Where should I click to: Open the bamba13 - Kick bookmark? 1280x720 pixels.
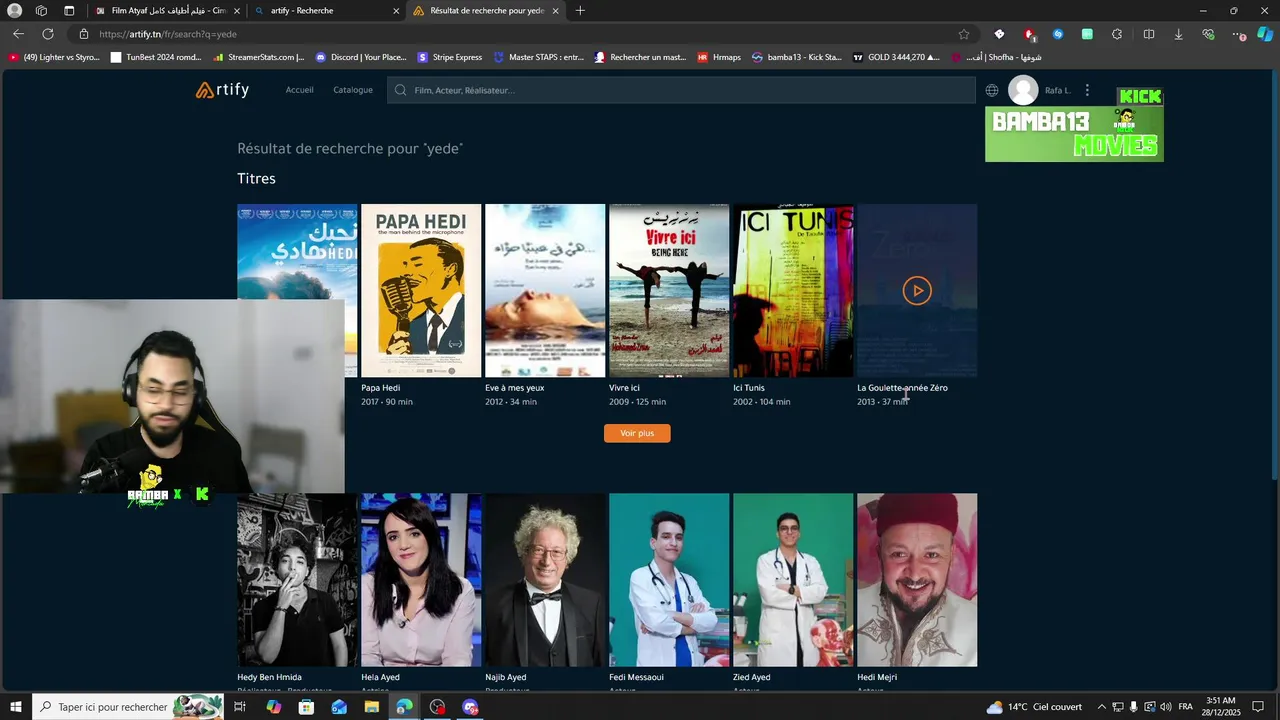pyautogui.click(x=797, y=57)
